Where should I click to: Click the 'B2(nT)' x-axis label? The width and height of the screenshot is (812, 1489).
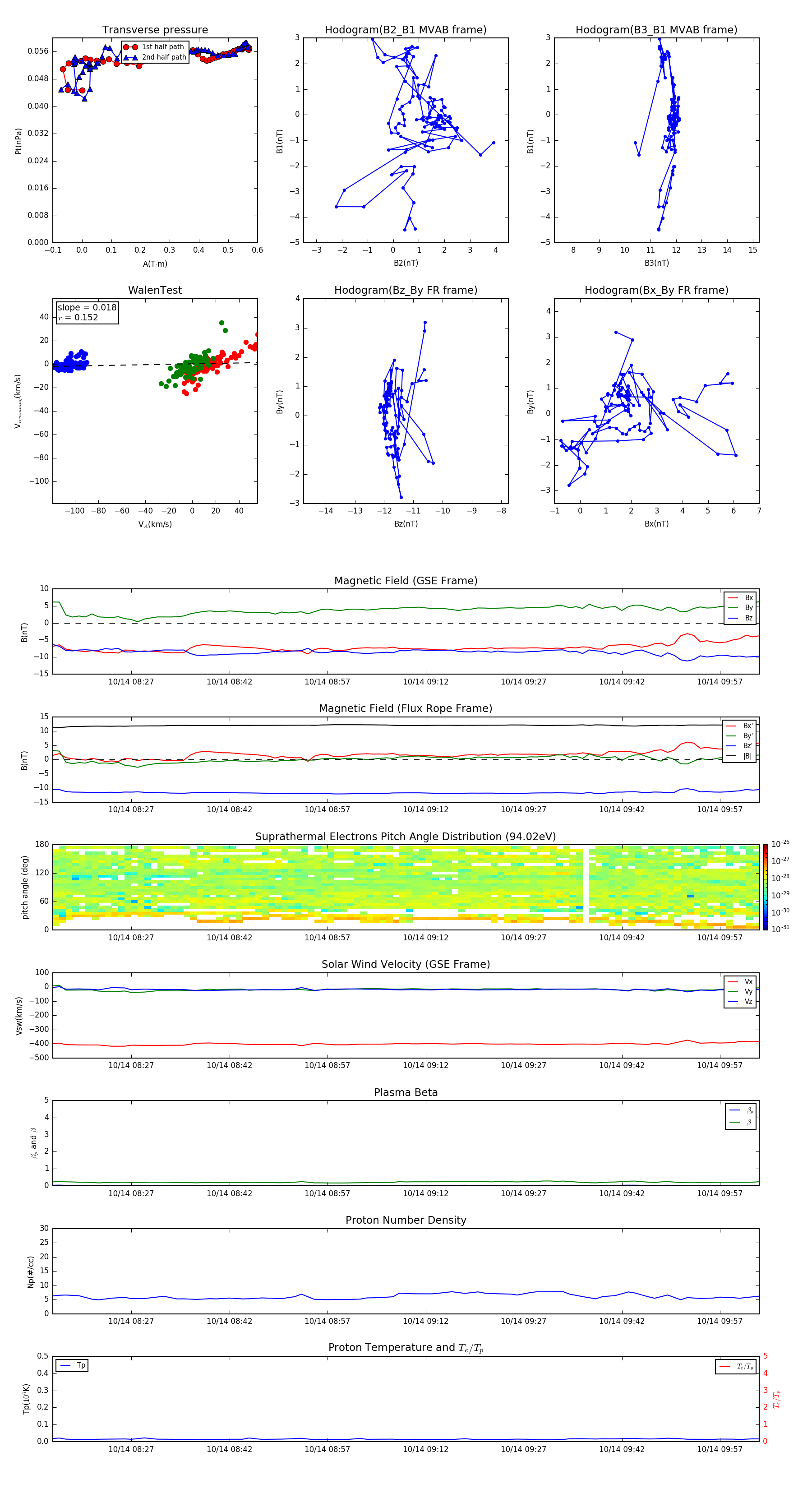(x=406, y=263)
